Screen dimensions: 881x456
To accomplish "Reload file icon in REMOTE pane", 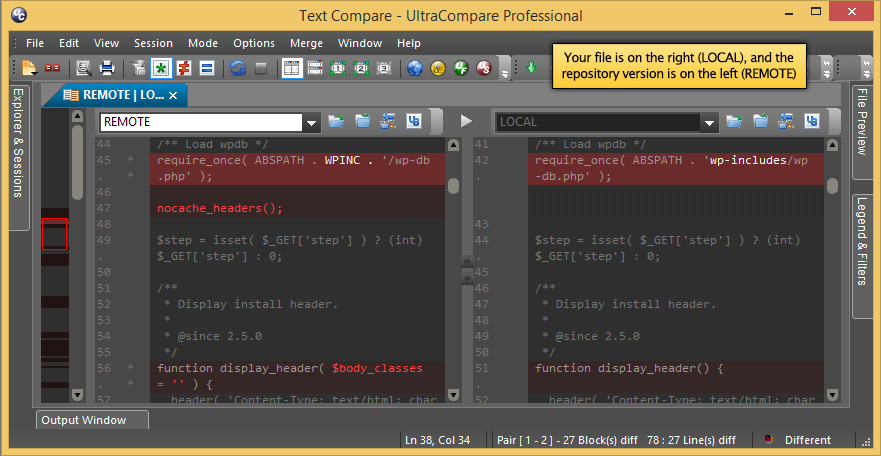I will click(362, 120).
